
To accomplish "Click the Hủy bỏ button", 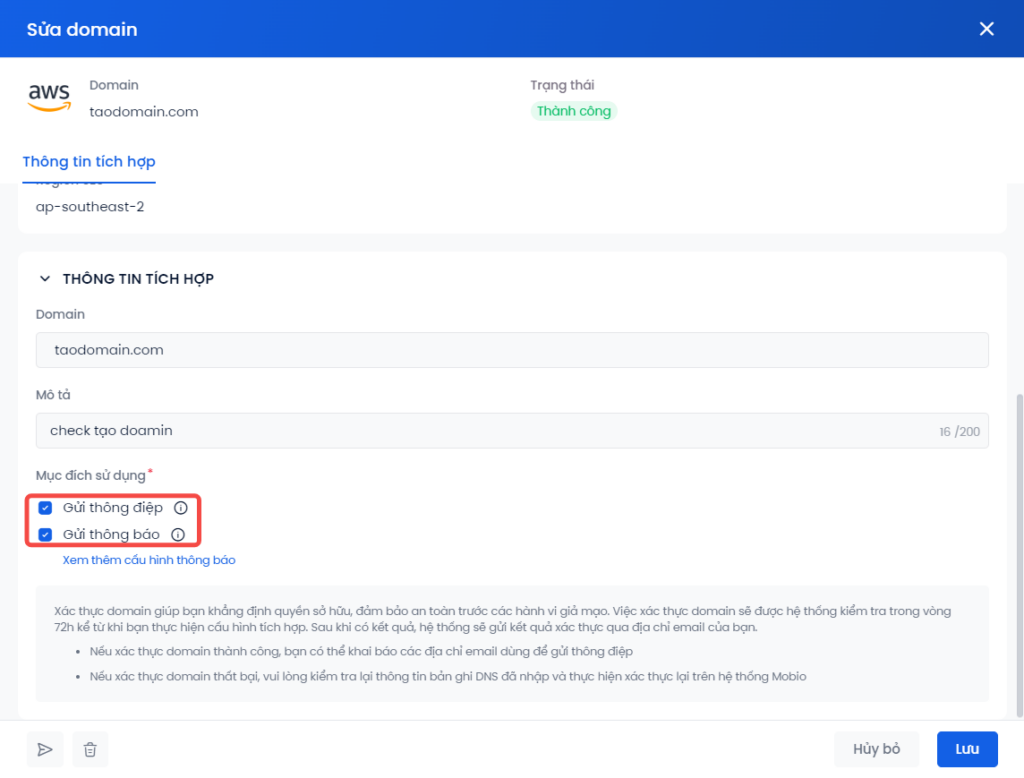I will pyautogui.click(x=876, y=749).
